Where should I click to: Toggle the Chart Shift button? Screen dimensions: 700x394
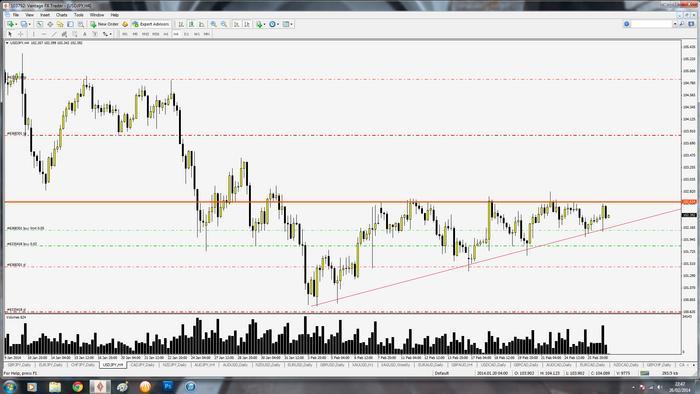[246, 24]
